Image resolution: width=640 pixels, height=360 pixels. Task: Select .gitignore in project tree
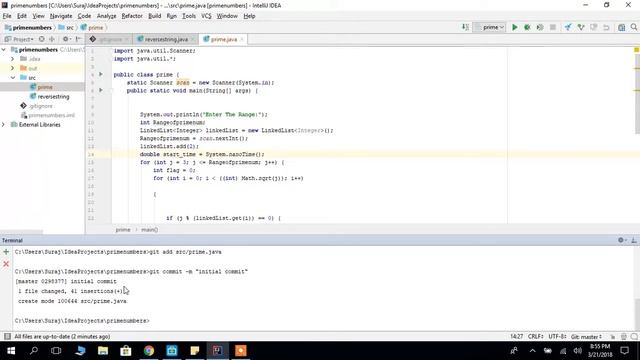[x=41, y=106]
